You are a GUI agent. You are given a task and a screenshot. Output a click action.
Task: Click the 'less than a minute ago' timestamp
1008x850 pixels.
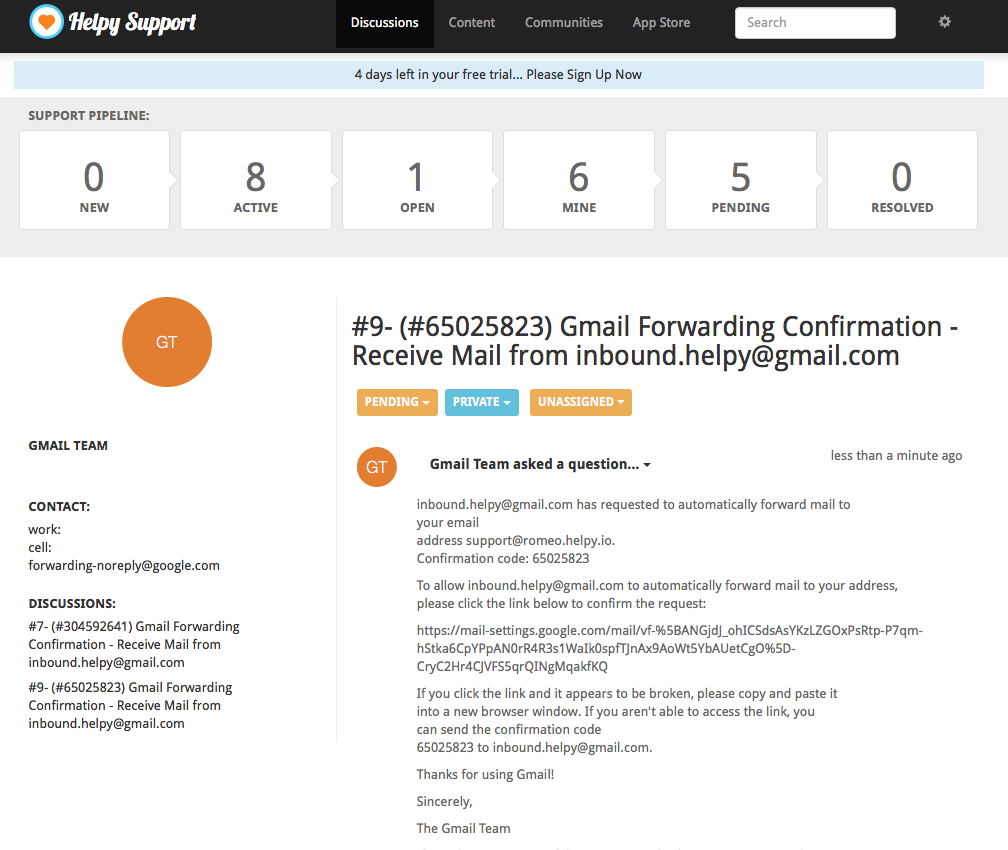896,455
